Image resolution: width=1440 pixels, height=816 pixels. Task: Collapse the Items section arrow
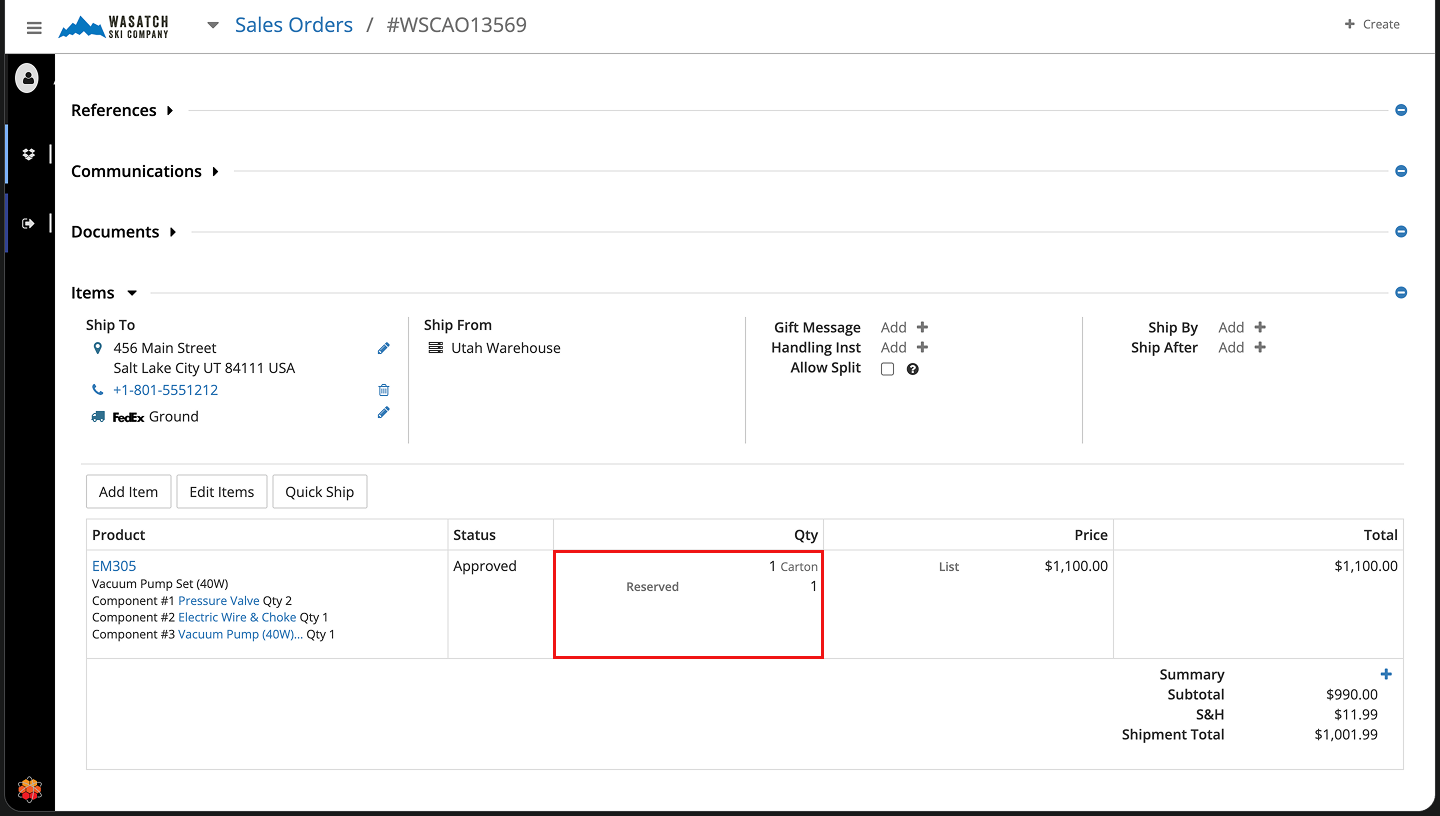click(131, 293)
